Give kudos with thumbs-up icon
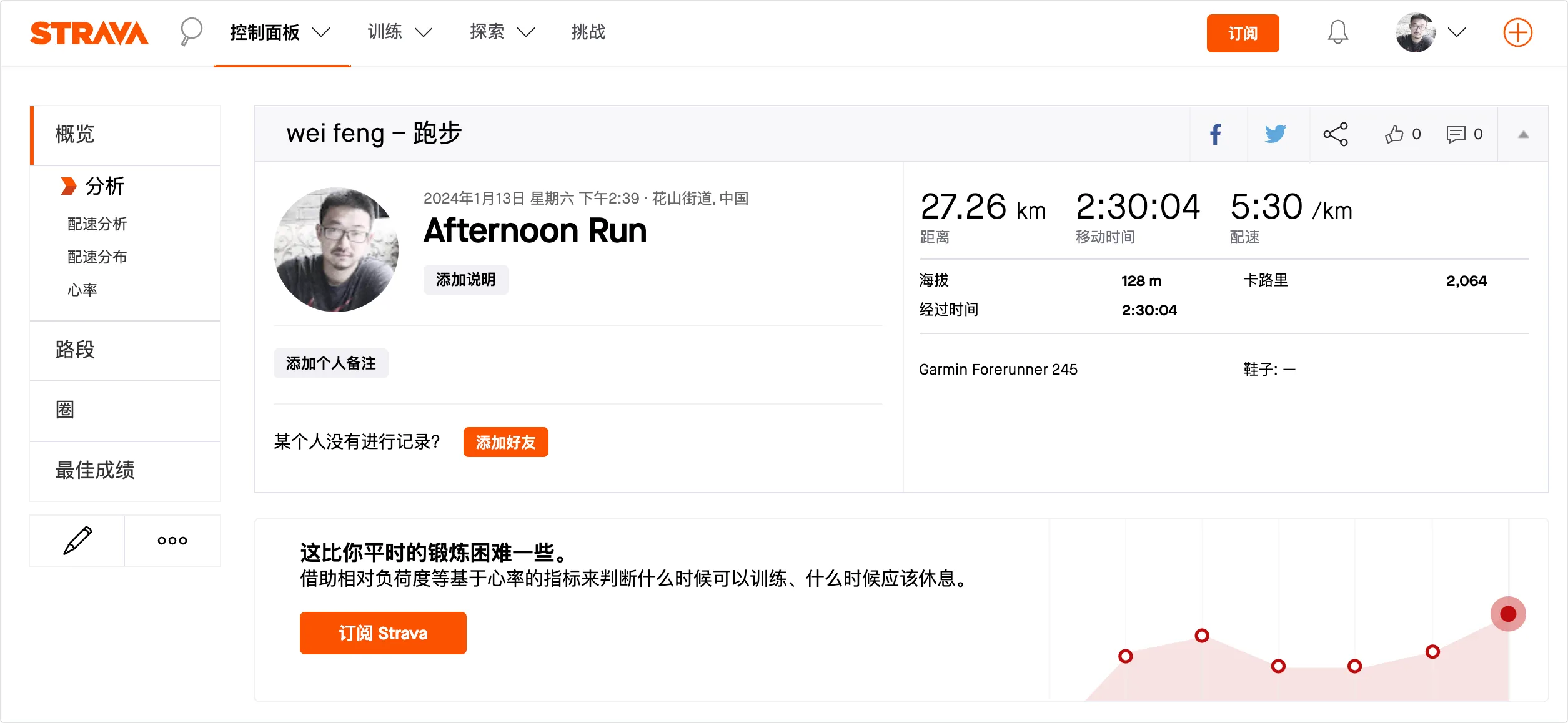The height and width of the screenshot is (723, 1568). [x=1394, y=134]
